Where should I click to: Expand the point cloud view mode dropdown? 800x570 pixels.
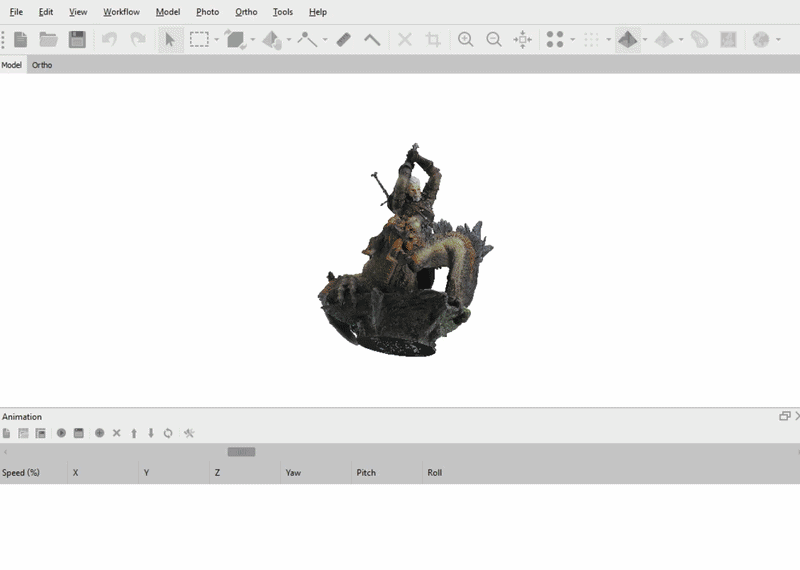click(x=572, y=40)
